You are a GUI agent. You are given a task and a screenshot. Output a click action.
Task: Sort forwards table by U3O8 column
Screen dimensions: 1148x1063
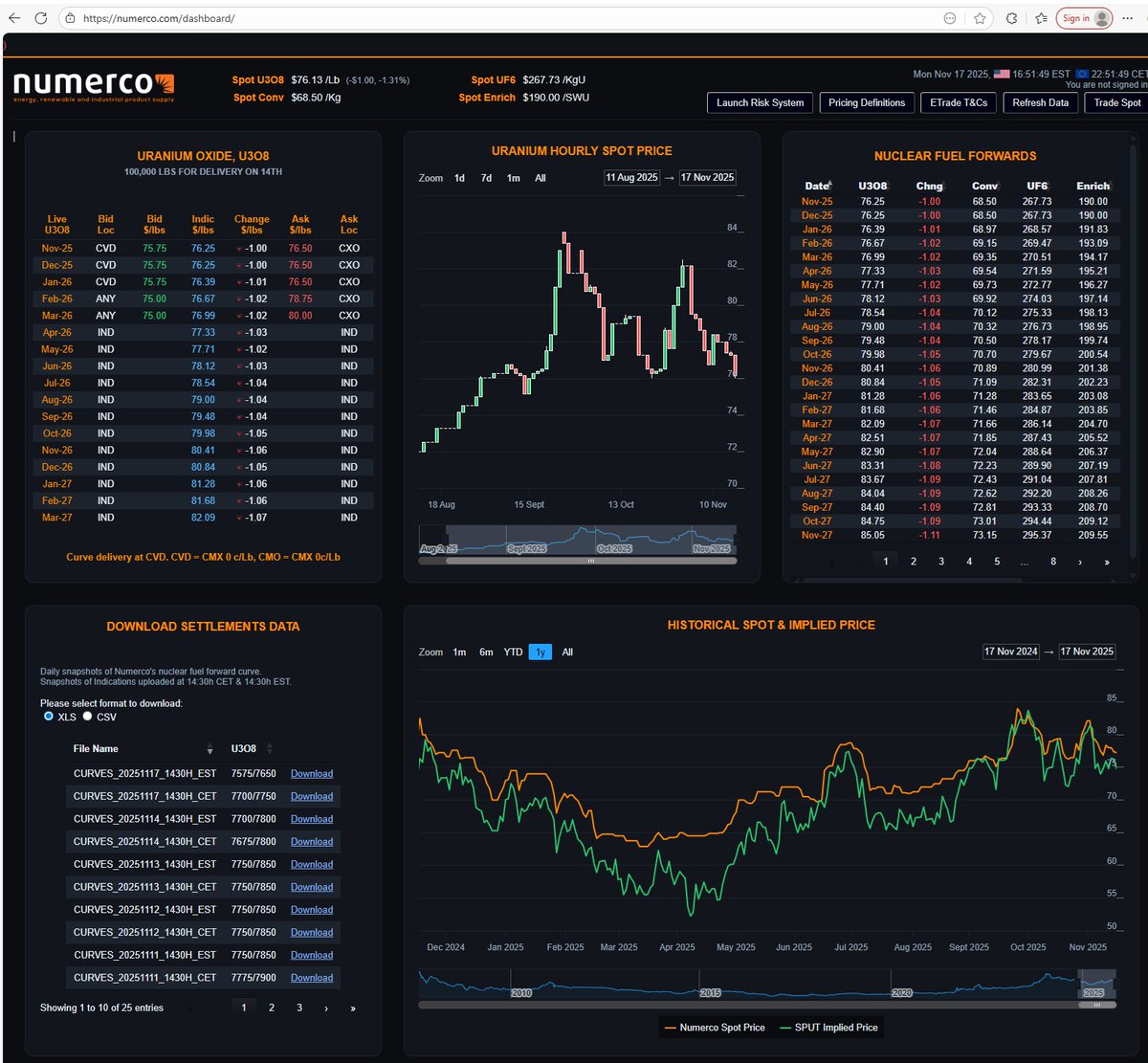pyautogui.click(x=872, y=186)
